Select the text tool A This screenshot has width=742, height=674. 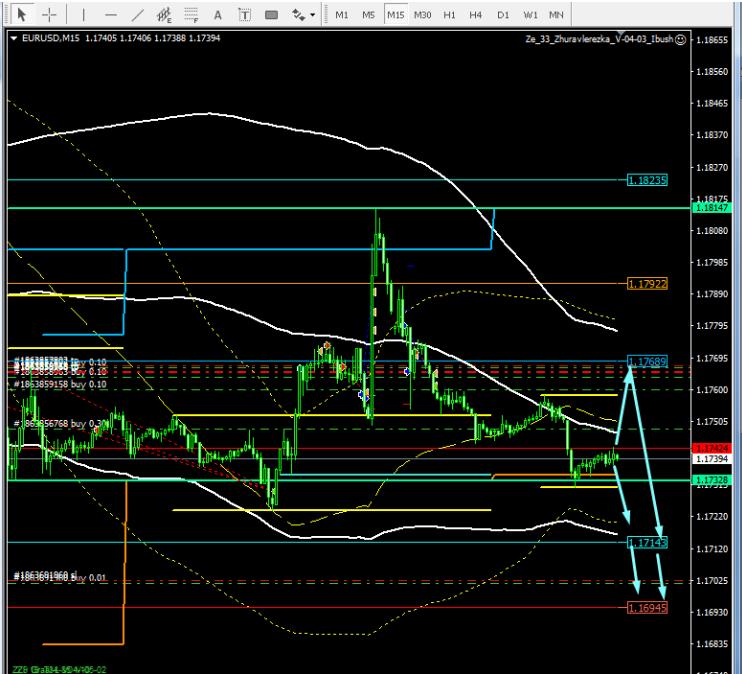[218, 15]
